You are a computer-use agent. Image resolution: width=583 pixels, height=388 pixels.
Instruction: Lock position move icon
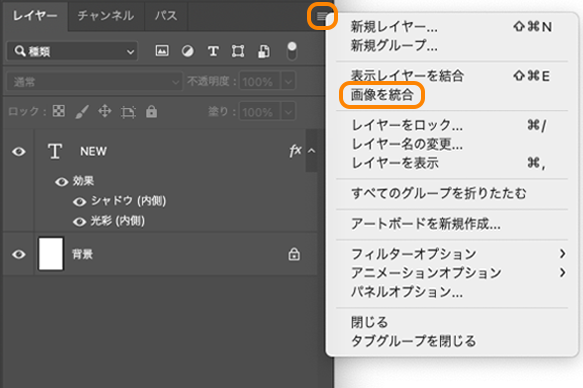105,111
